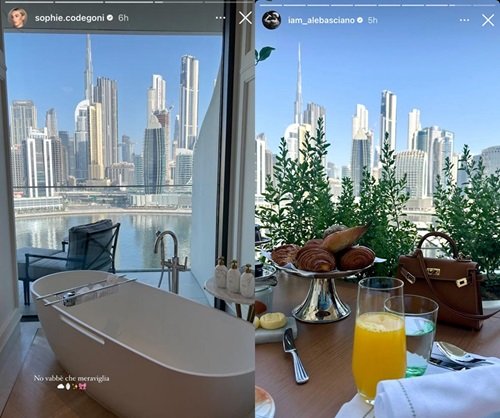Visit the iam_alebasciano username link
This screenshot has width=500, height=418.
pos(321,20)
